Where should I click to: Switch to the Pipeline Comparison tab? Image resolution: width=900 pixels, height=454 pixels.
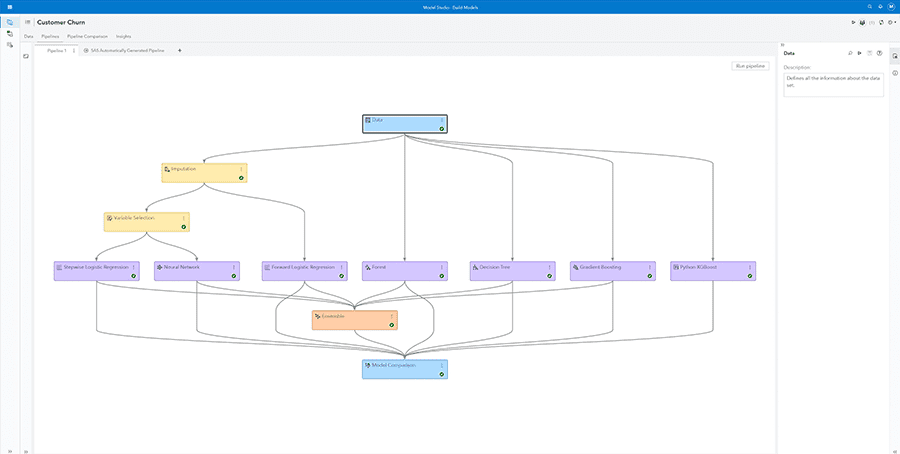pyautogui.click(x=87, y=36)
